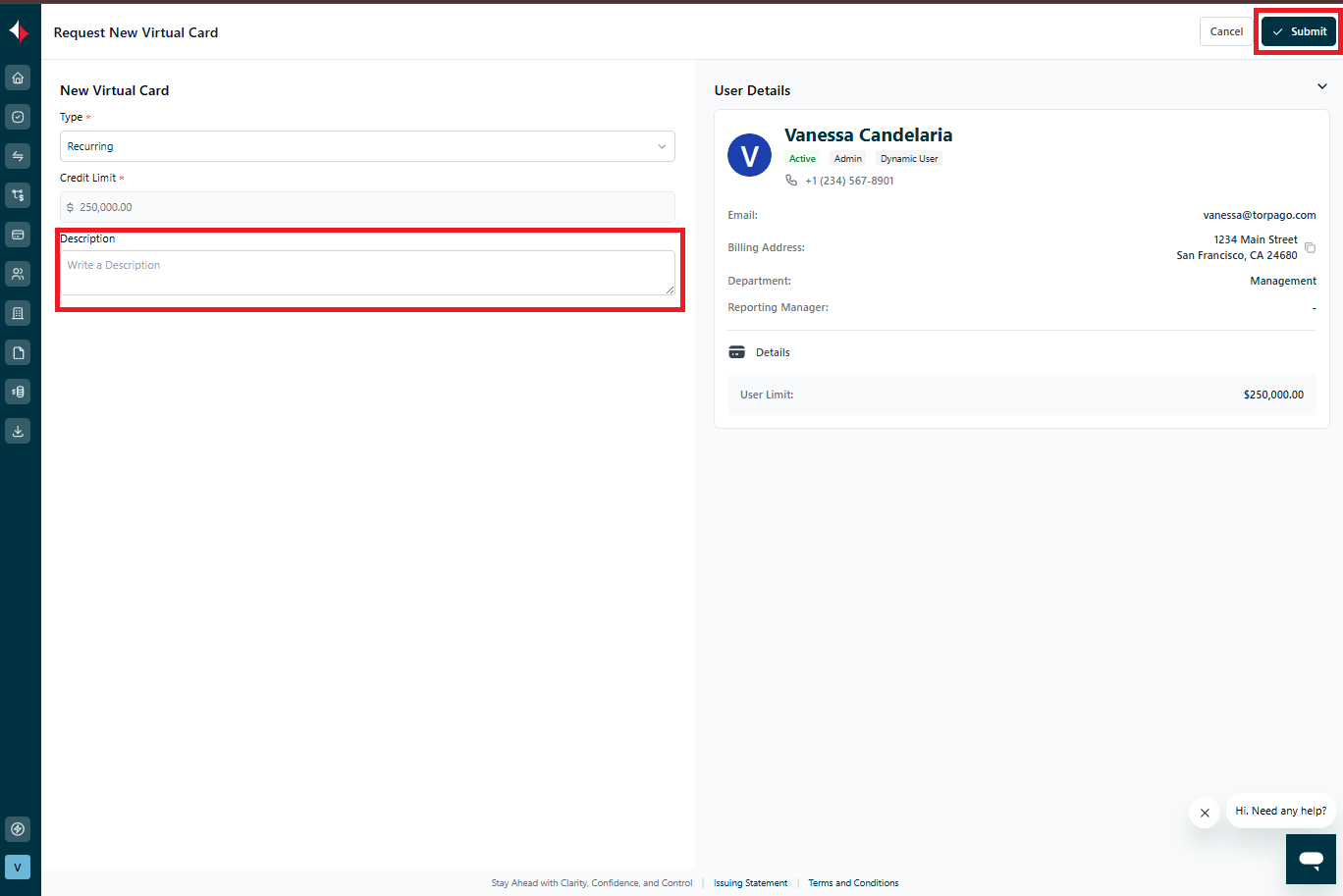
Task: Click the Dynamic User badge
Action: pyautogui.click(x=909, y=159)
